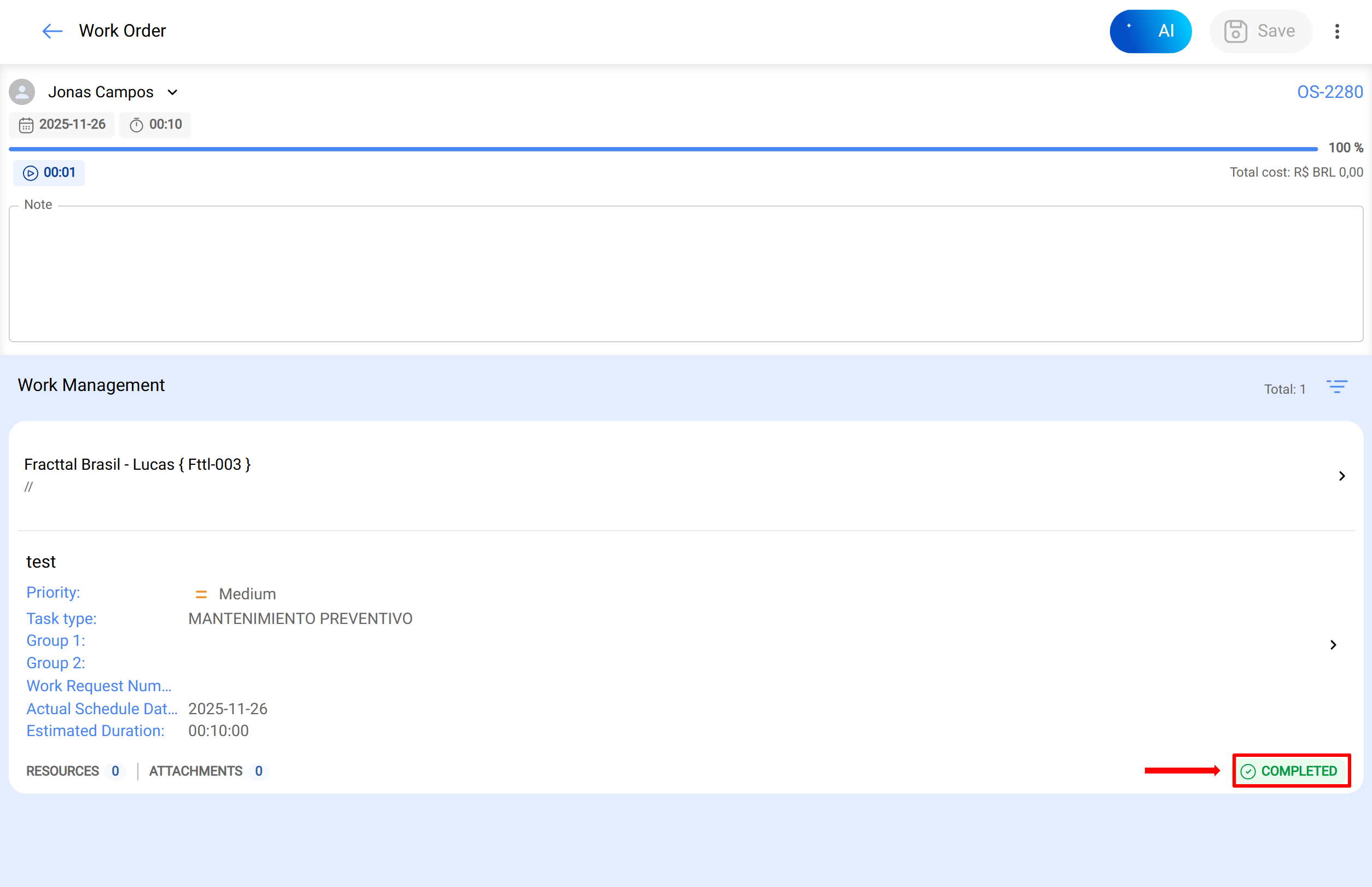The height and width of the screenshot is (887, 1372).
Task: Expand the Fracttal Brasil - Lucas asset row
Action: (x=1342, y=476)
